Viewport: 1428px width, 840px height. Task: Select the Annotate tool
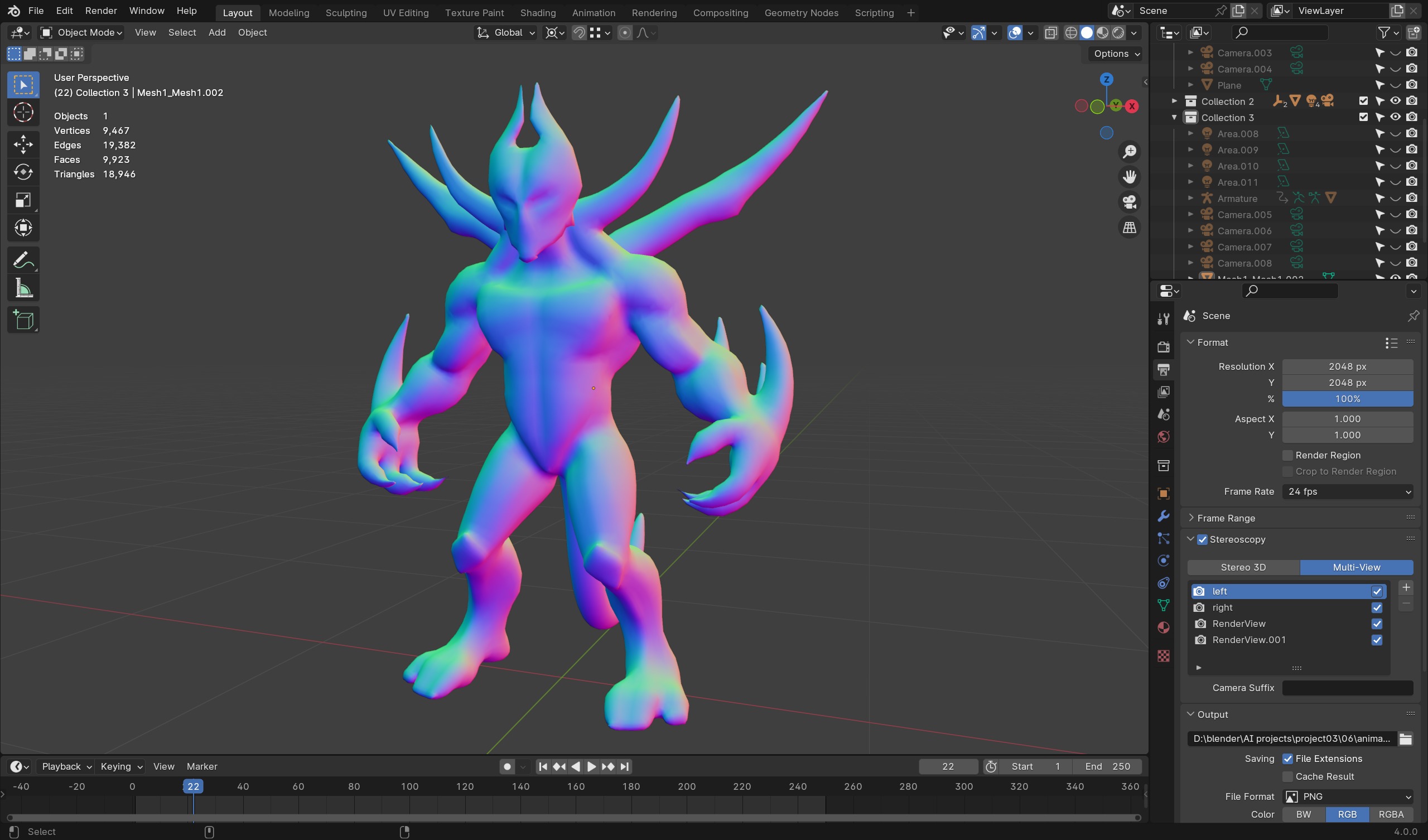23,260
